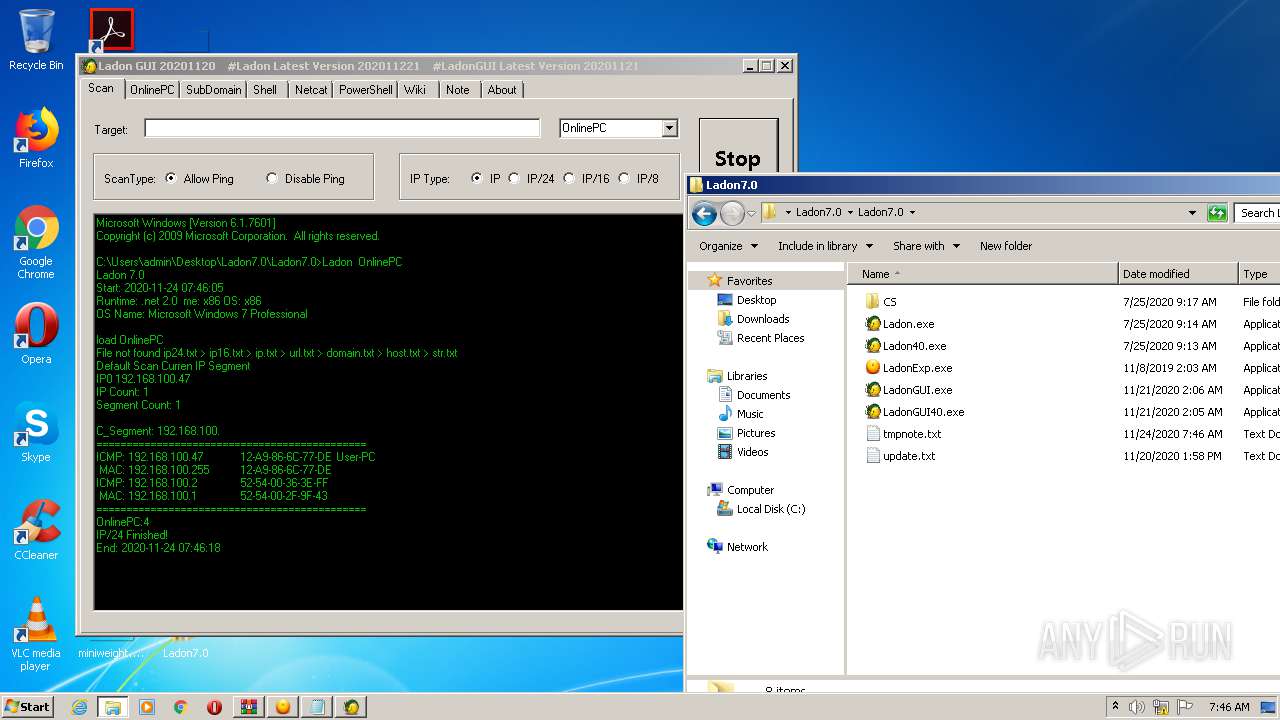This screenshot has width=1280, height=720.
Task: Click the Windows Explorer taskbar icon
Action: tap(112, 707)
